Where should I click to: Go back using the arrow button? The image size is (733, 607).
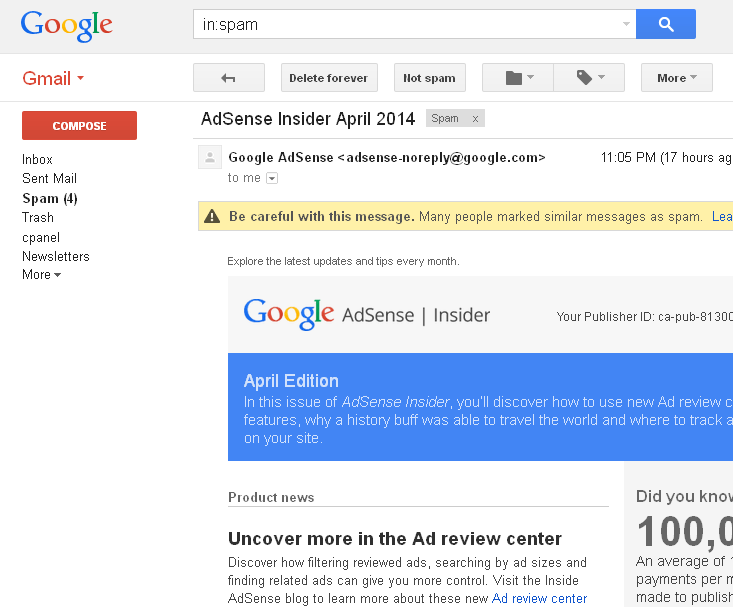click(x=229, y=78)
